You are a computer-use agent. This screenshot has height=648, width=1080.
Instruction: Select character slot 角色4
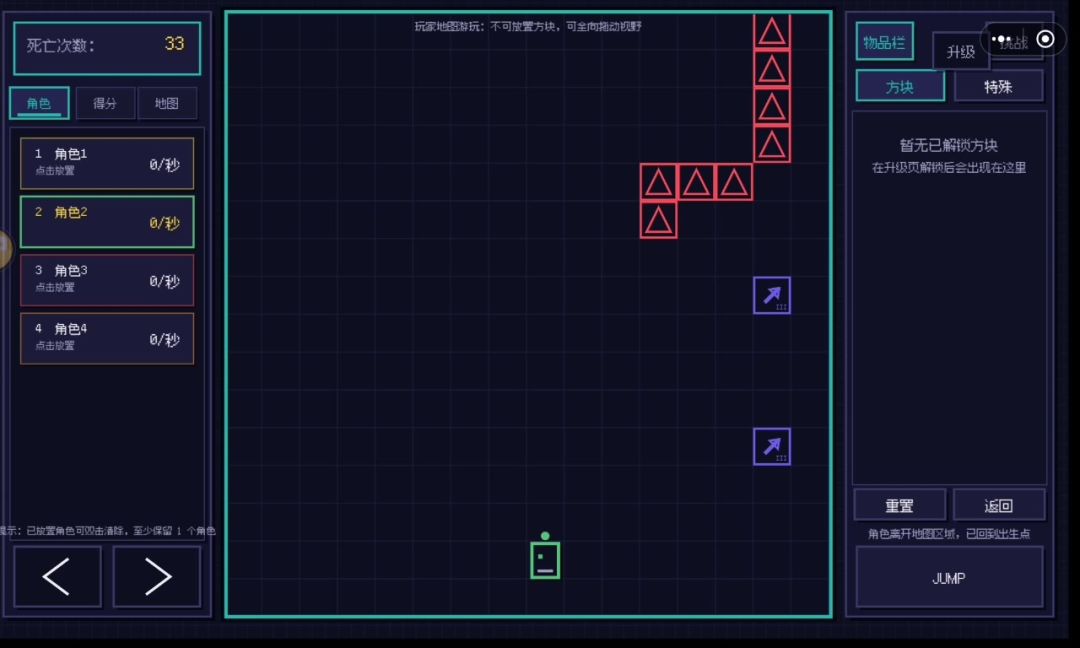pos(107,339)
